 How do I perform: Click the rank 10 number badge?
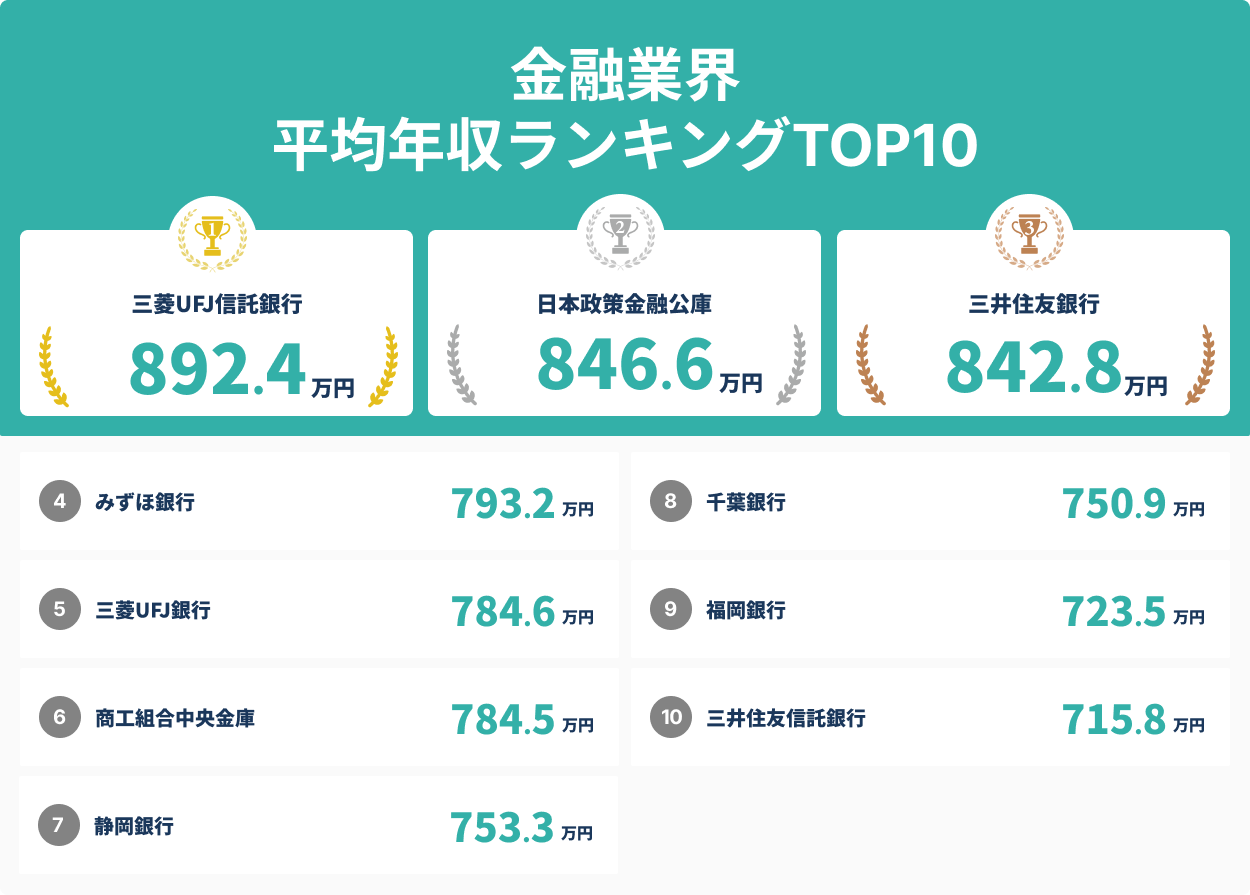pyautogui.click(x=670, y=717)
